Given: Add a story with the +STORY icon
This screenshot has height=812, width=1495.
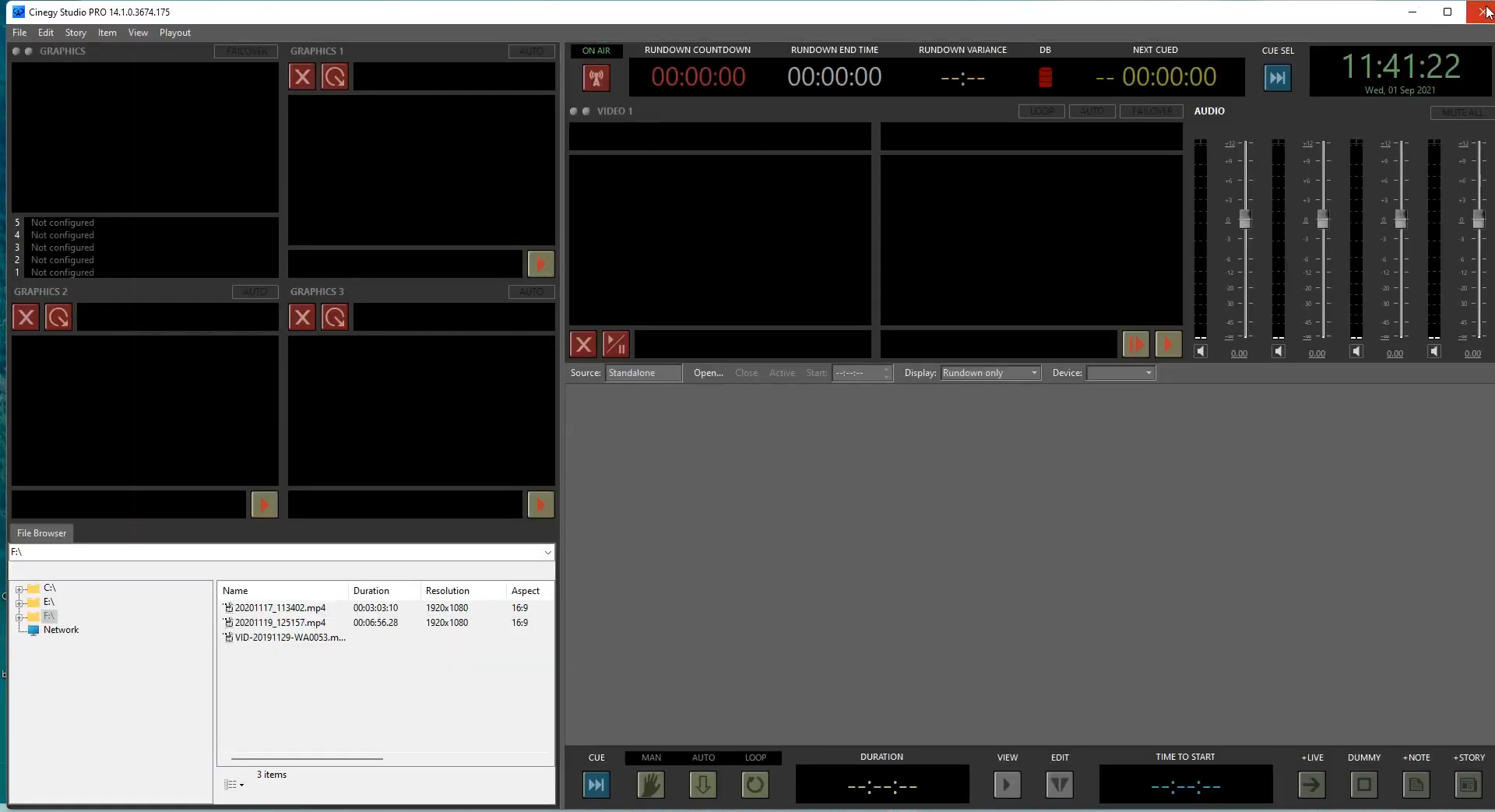Looking at the screenshot, I should click(1468, 785).
